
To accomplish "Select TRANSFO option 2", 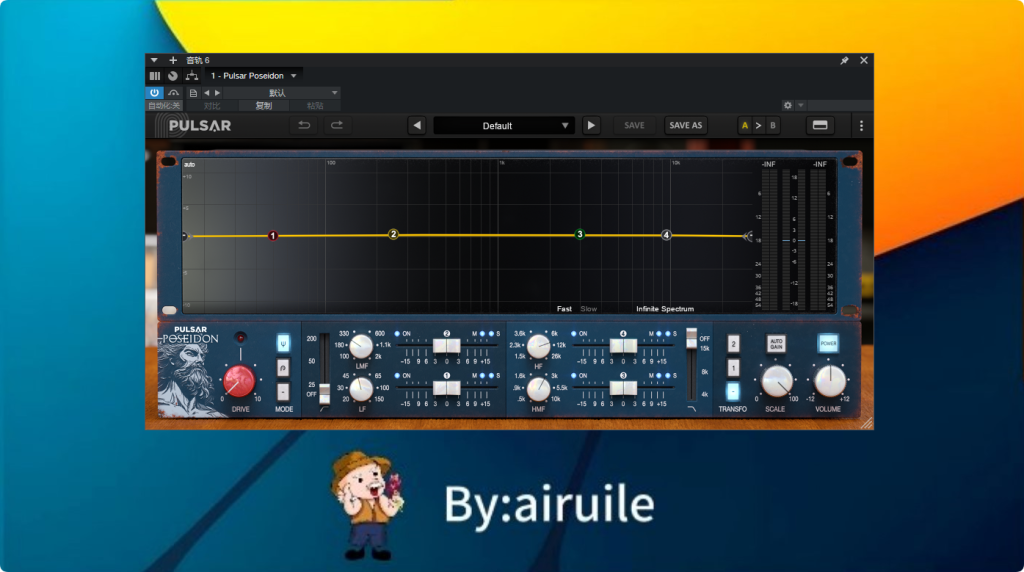I will (x=733, y=343).
